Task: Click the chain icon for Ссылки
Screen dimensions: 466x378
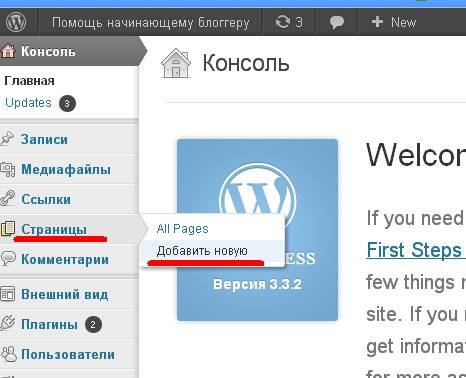Action: tap(7, 199)
